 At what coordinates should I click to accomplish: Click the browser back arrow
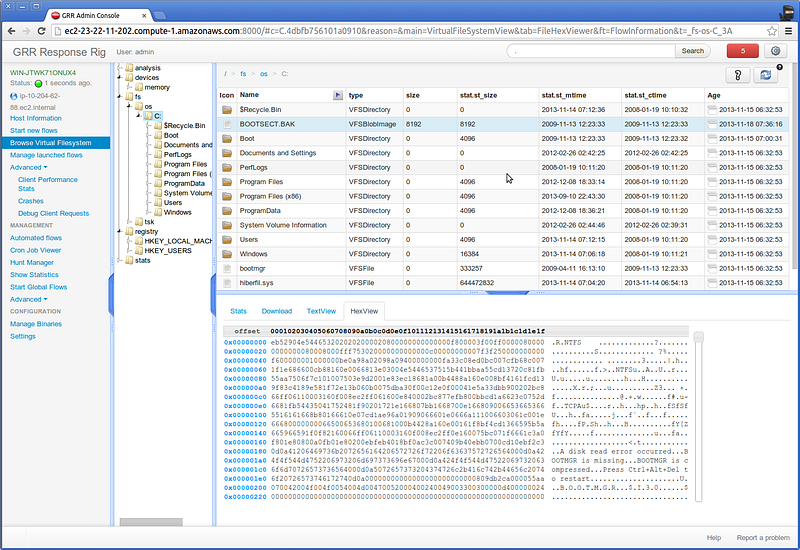coord(11,31)
